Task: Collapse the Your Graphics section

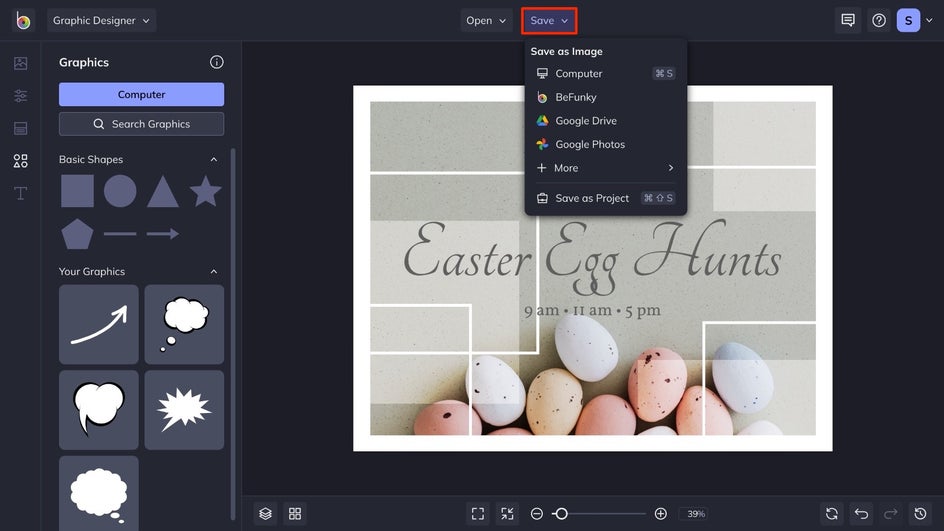Action: tap(213, 272)
